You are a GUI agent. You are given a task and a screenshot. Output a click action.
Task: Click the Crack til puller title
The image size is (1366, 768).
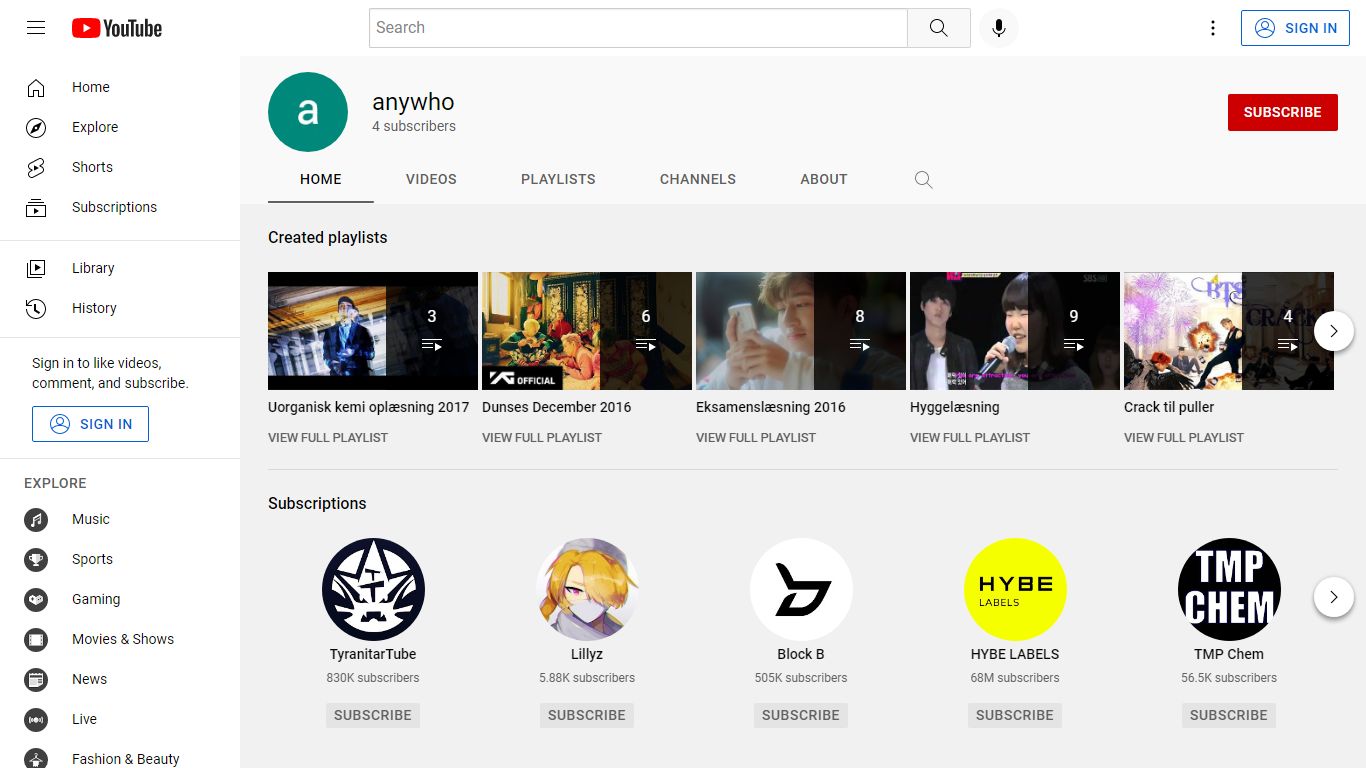point(1169,408)
